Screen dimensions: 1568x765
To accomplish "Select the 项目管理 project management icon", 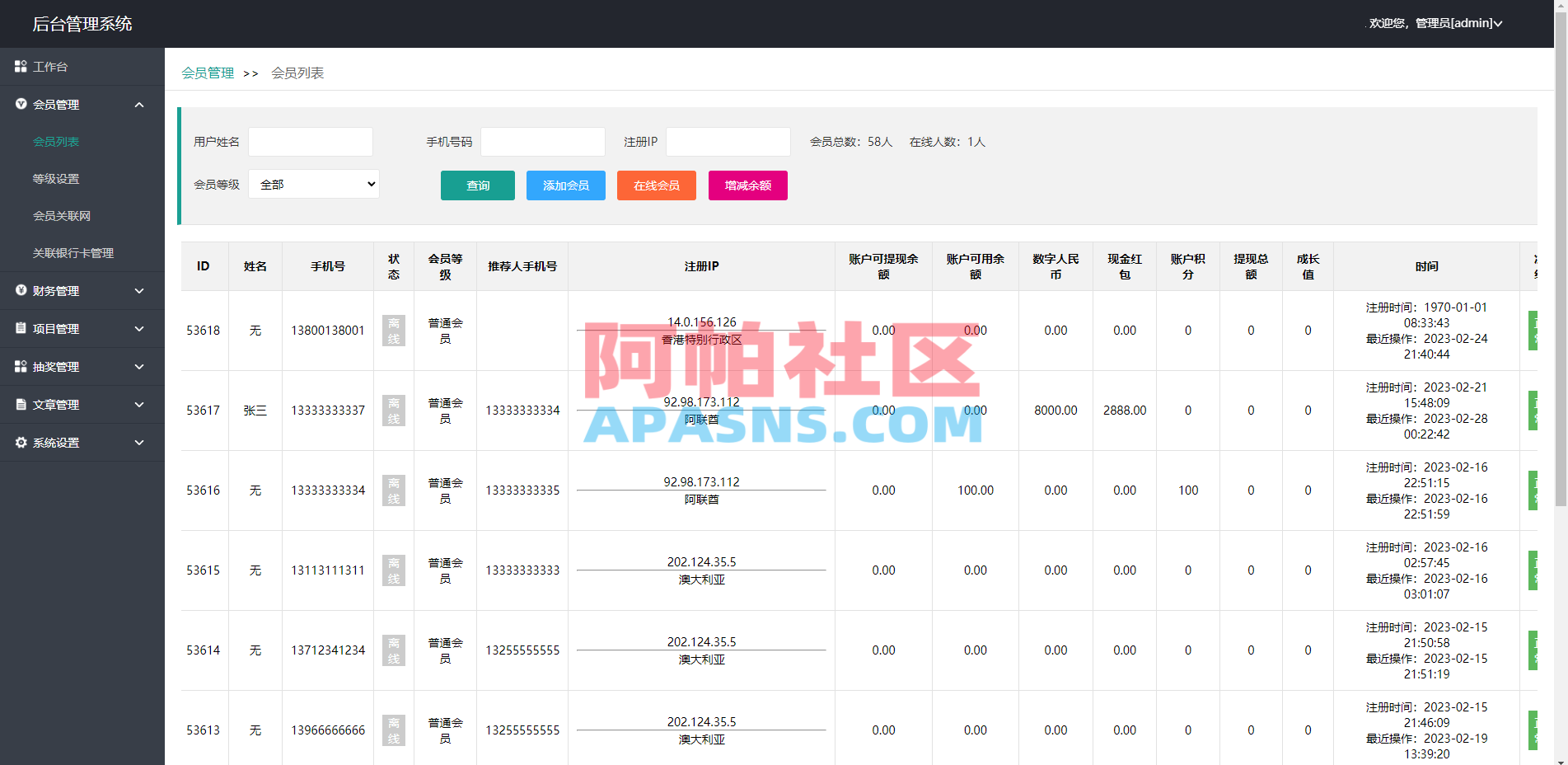I will (x=21, y=328).
